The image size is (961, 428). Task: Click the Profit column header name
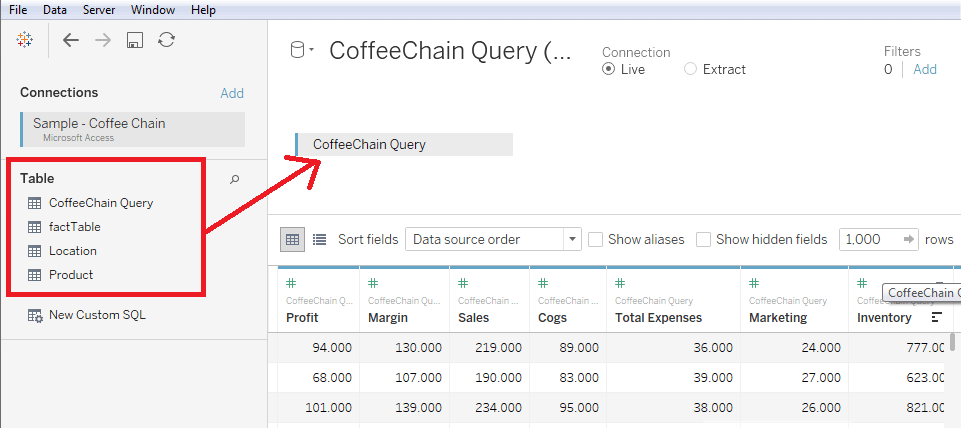(302, 318)
